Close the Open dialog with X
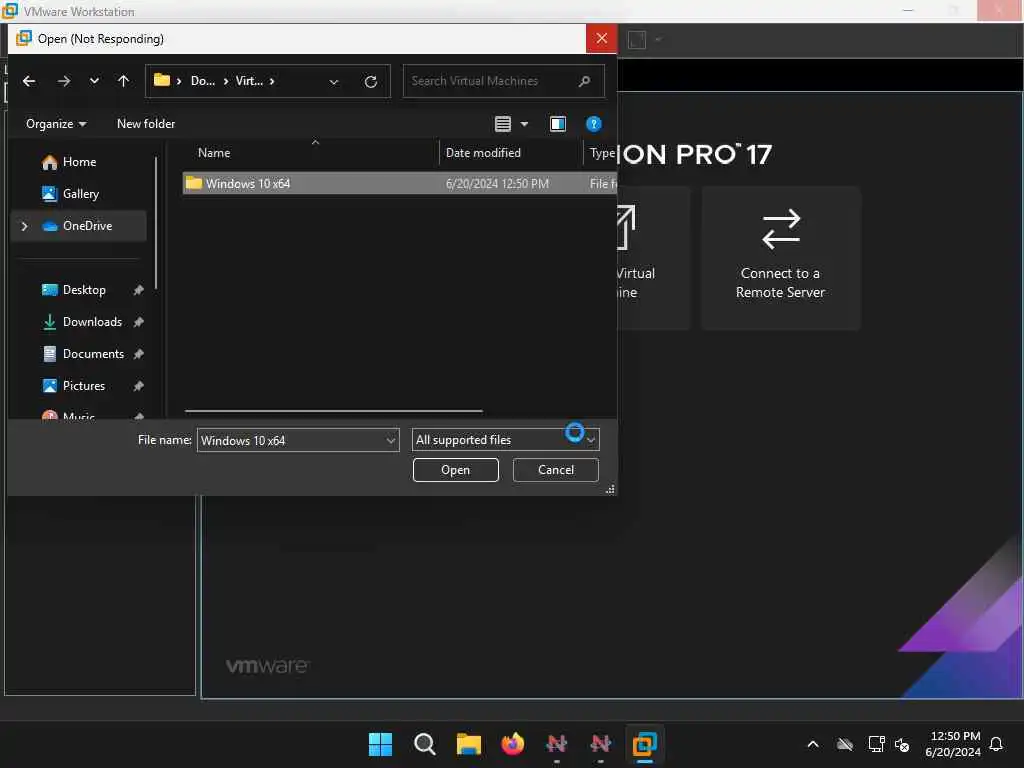This screenshot has height=768, width=1024. click(601, 39)
